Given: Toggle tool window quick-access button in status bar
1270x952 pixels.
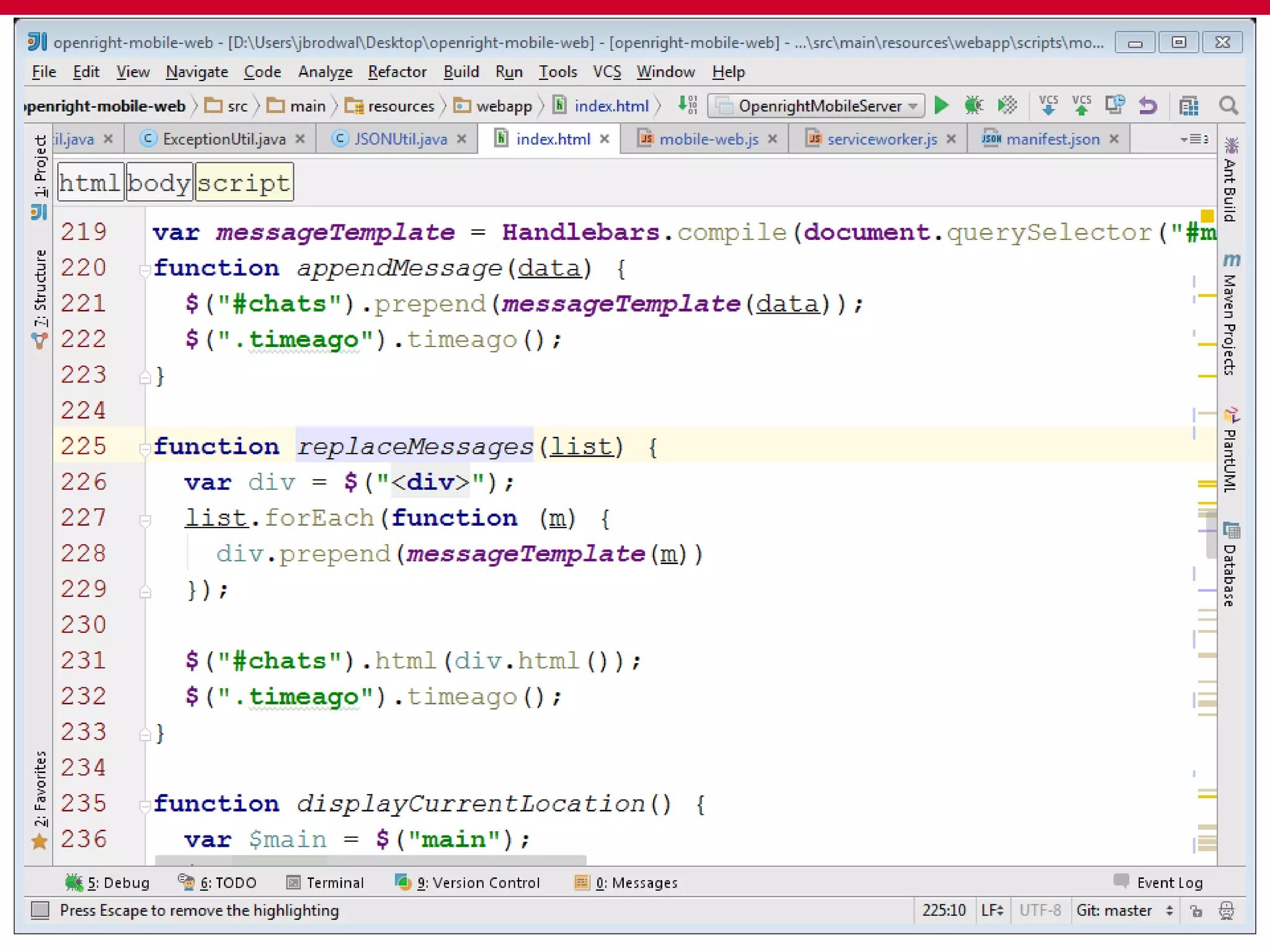Looking at the screenshot, I should coord(40,910).
